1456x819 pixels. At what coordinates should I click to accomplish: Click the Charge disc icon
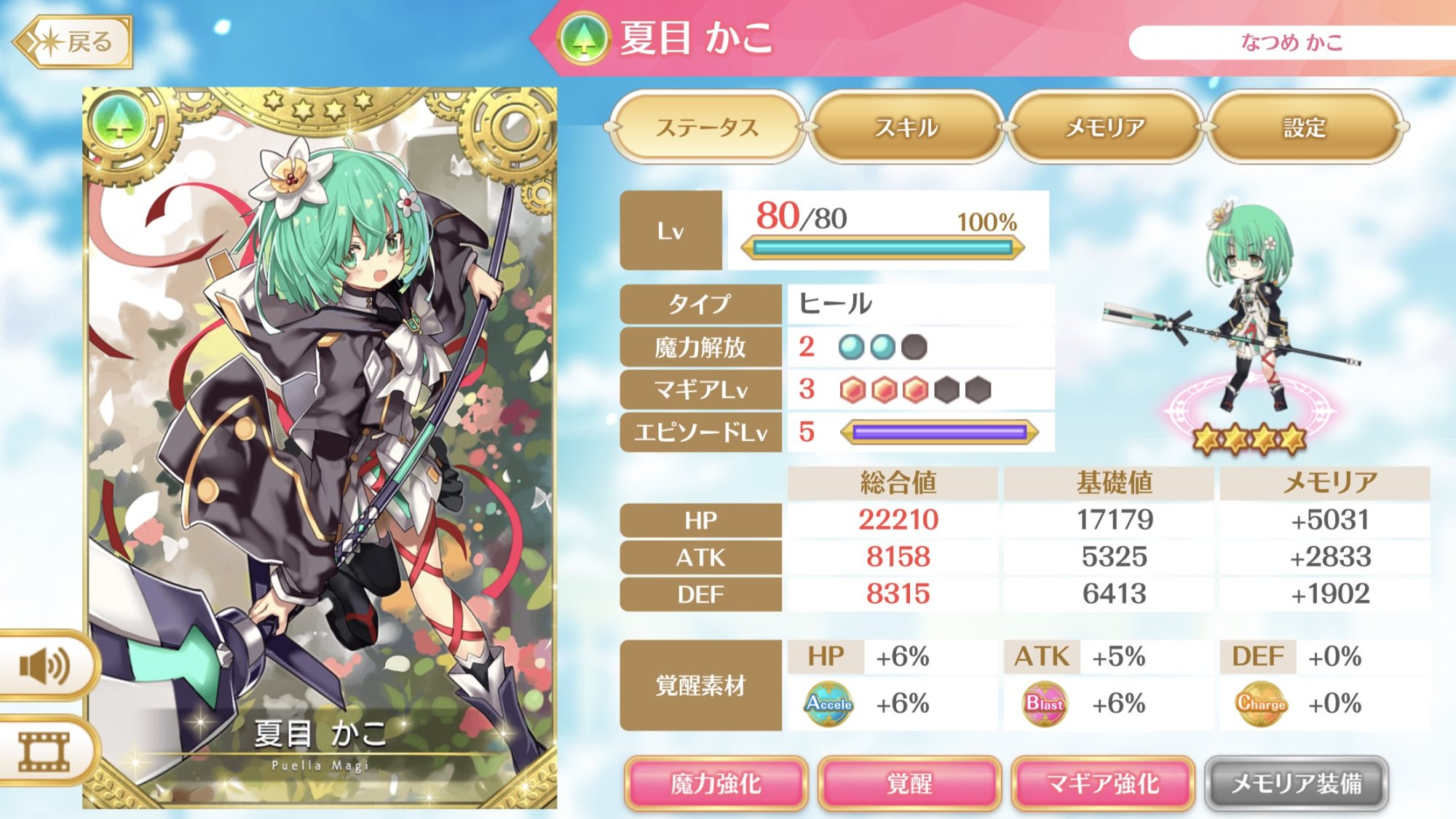point(1261,703)
